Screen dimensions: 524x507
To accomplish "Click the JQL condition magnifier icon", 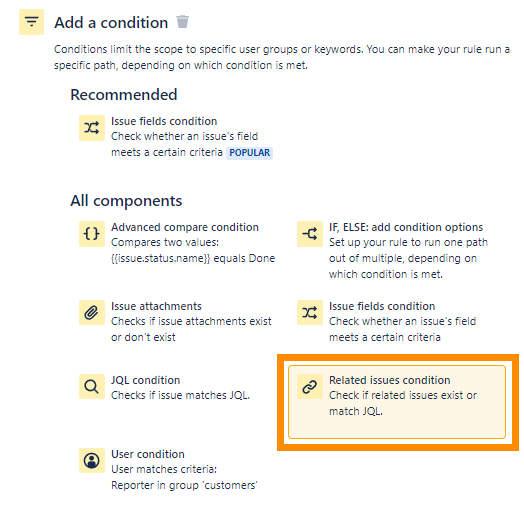I will click(92, 386).
